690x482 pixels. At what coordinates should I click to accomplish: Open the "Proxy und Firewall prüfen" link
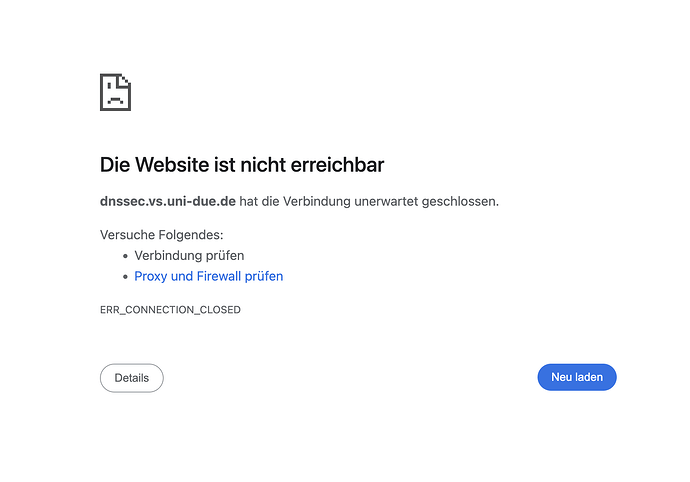(x=208, y=276)
